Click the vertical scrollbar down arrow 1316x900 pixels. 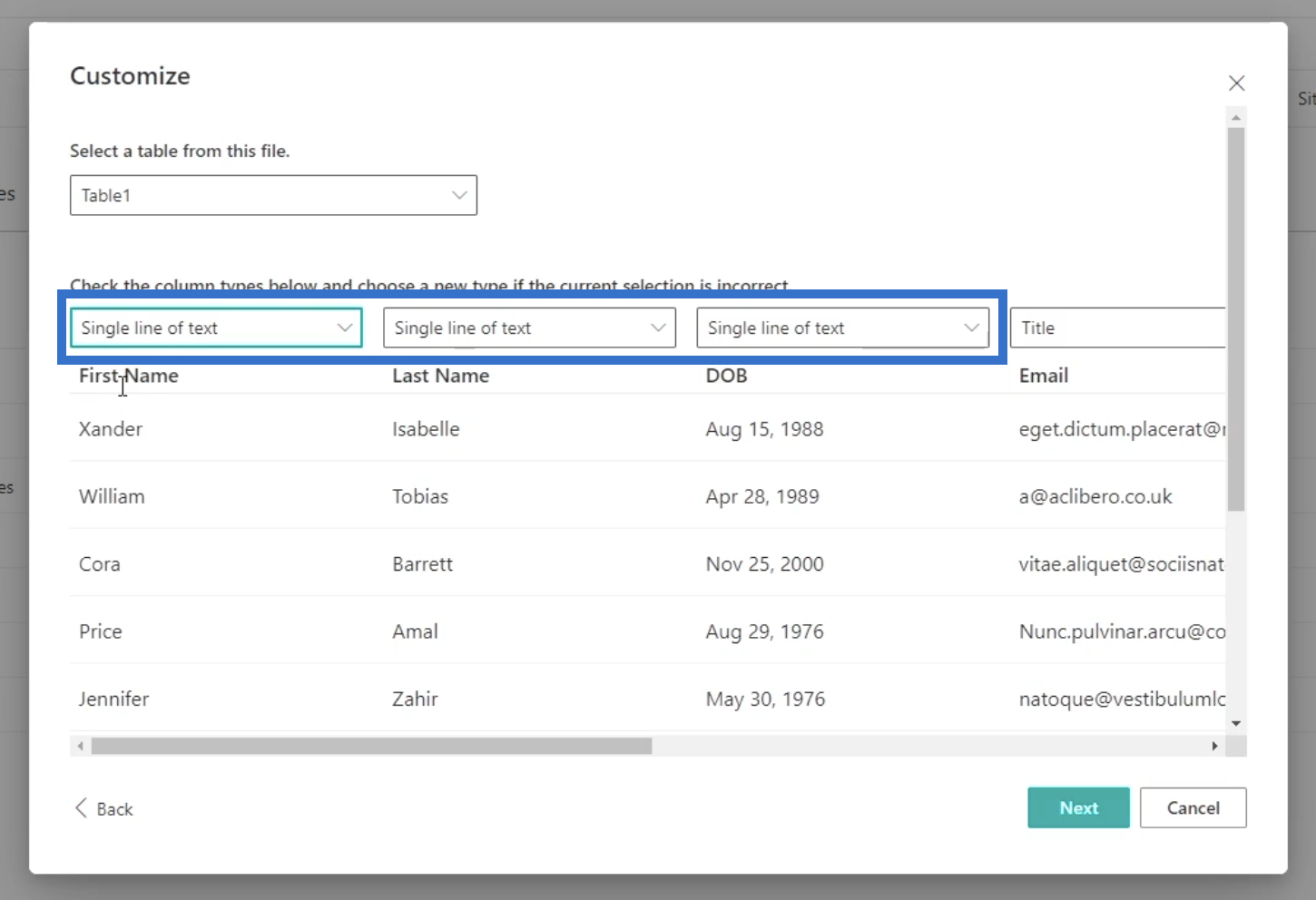[x=1236, y=723]
